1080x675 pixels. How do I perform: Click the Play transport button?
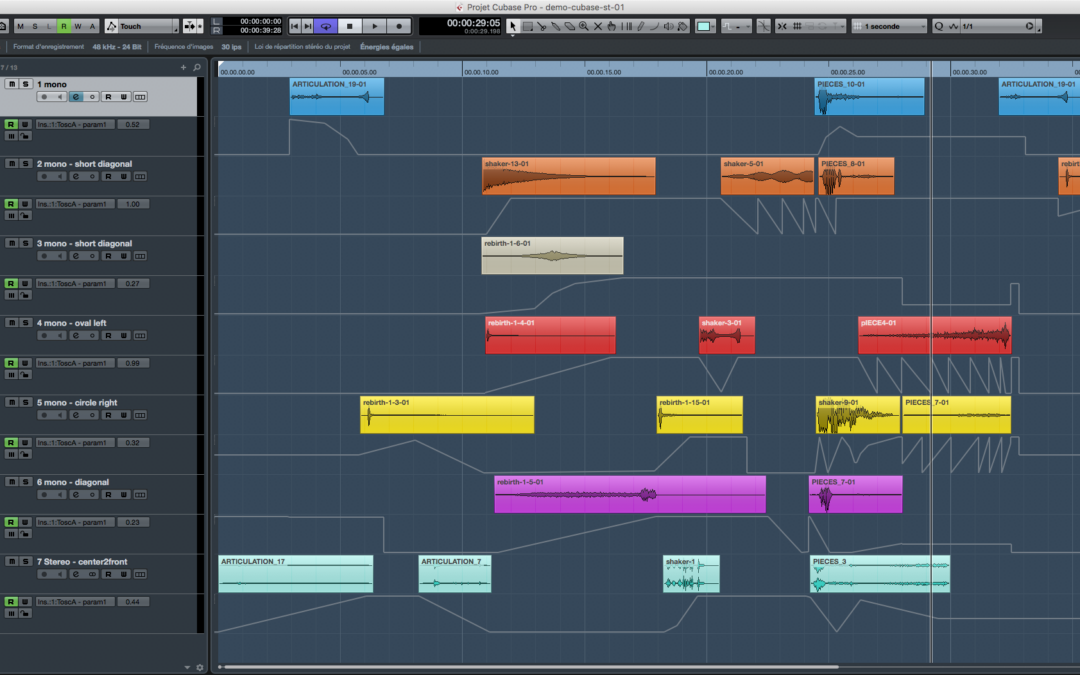pos(375,26)
